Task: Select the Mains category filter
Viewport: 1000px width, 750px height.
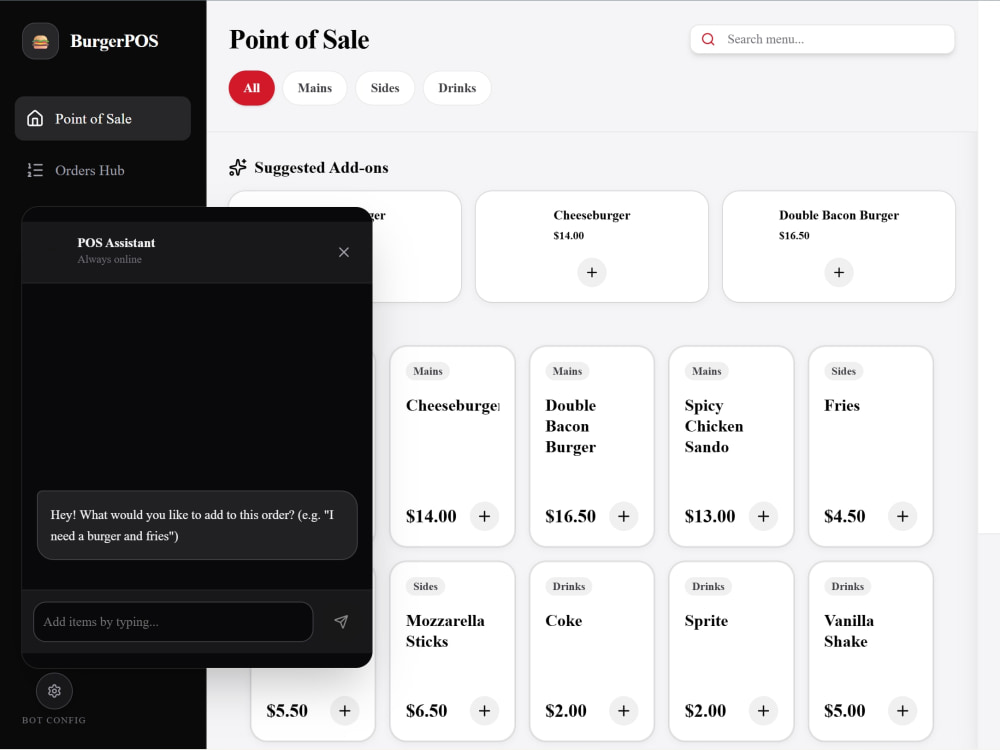Action: (315, 88)
